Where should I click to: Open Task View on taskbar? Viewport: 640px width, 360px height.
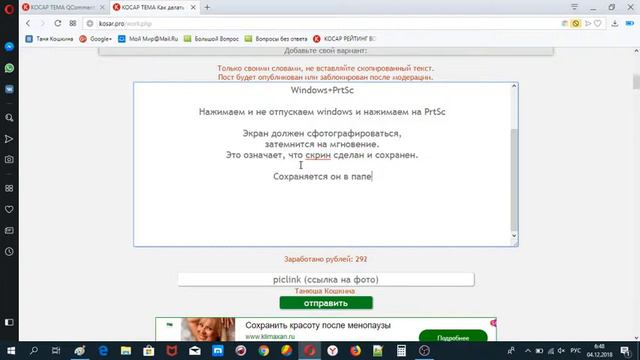click(x=56, y=351)
